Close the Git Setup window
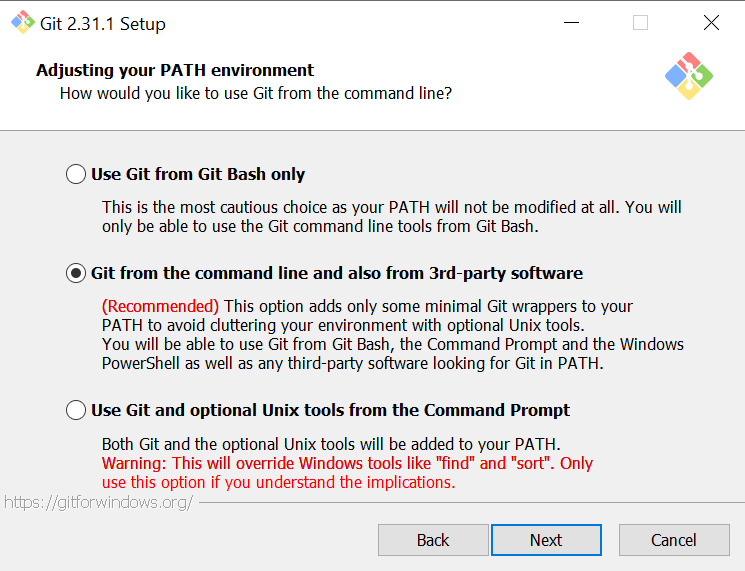 point(710,23)
